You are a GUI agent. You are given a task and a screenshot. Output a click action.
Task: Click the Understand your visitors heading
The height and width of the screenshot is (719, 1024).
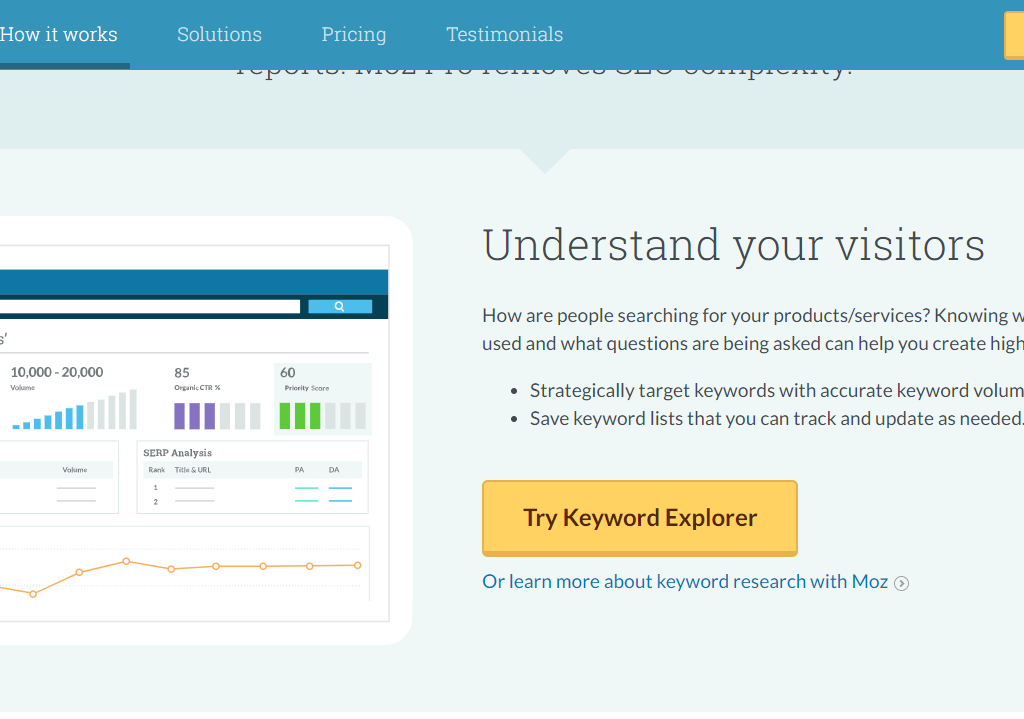[733, 246]
